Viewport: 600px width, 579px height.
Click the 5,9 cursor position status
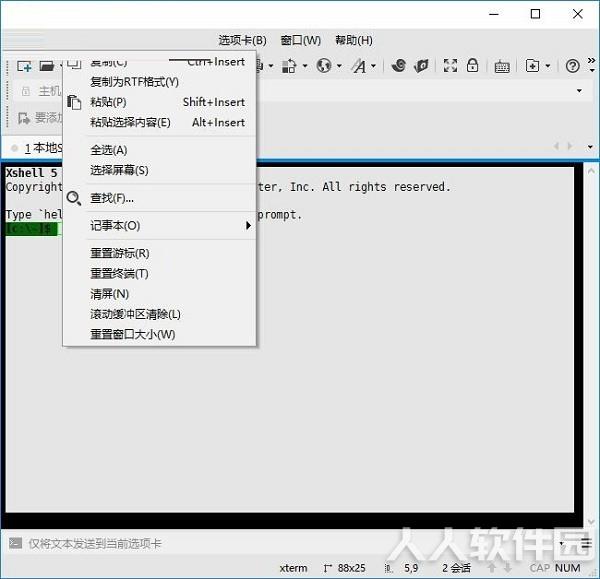411,568
